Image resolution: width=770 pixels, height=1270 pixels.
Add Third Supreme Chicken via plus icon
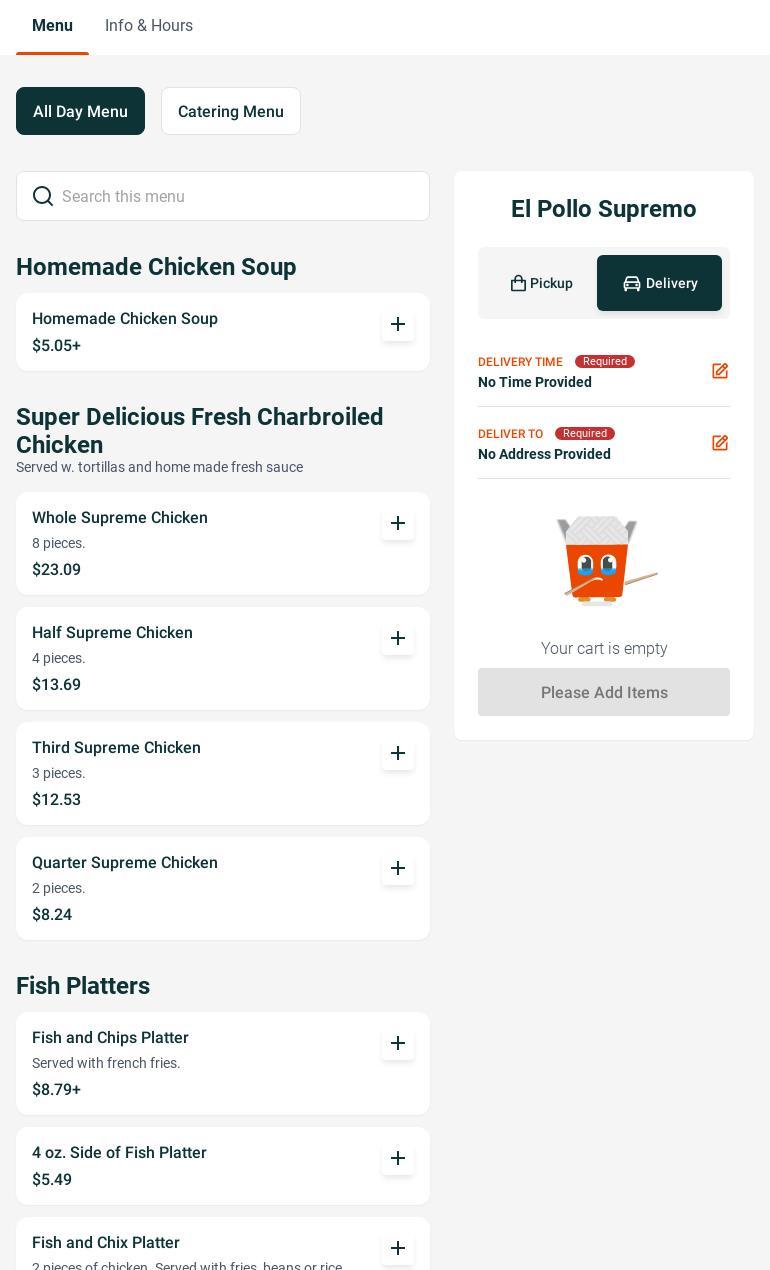click(398, 753)
